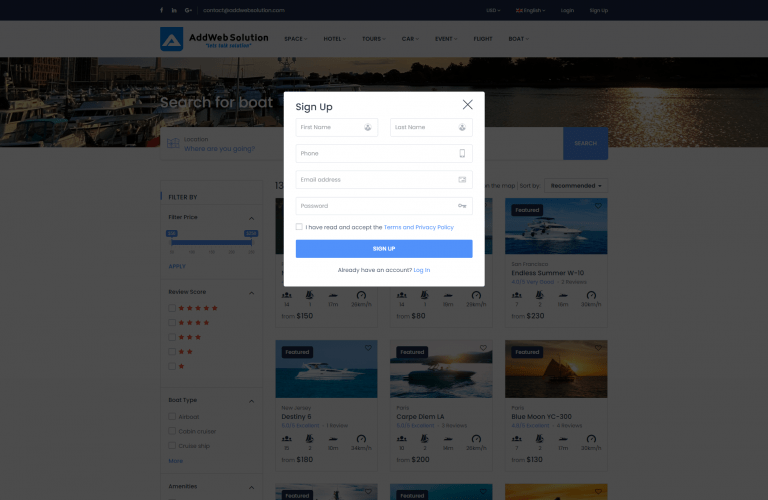Focus the Email address field
The width and height of the screenshot is (768, 500).
tap(384, 180)
